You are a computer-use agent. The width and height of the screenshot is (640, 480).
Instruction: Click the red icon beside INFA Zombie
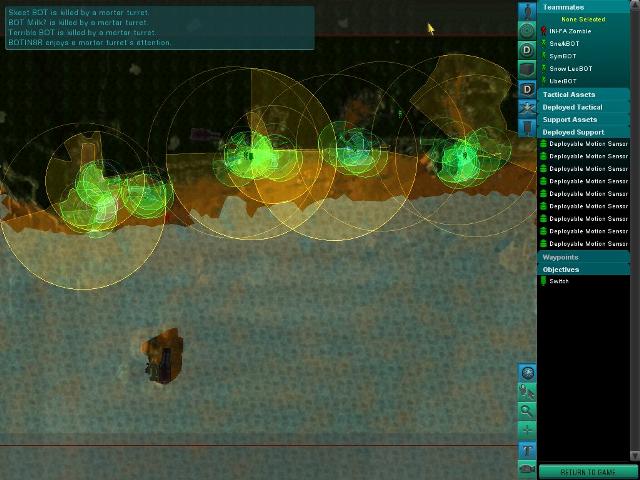[544, 31]
